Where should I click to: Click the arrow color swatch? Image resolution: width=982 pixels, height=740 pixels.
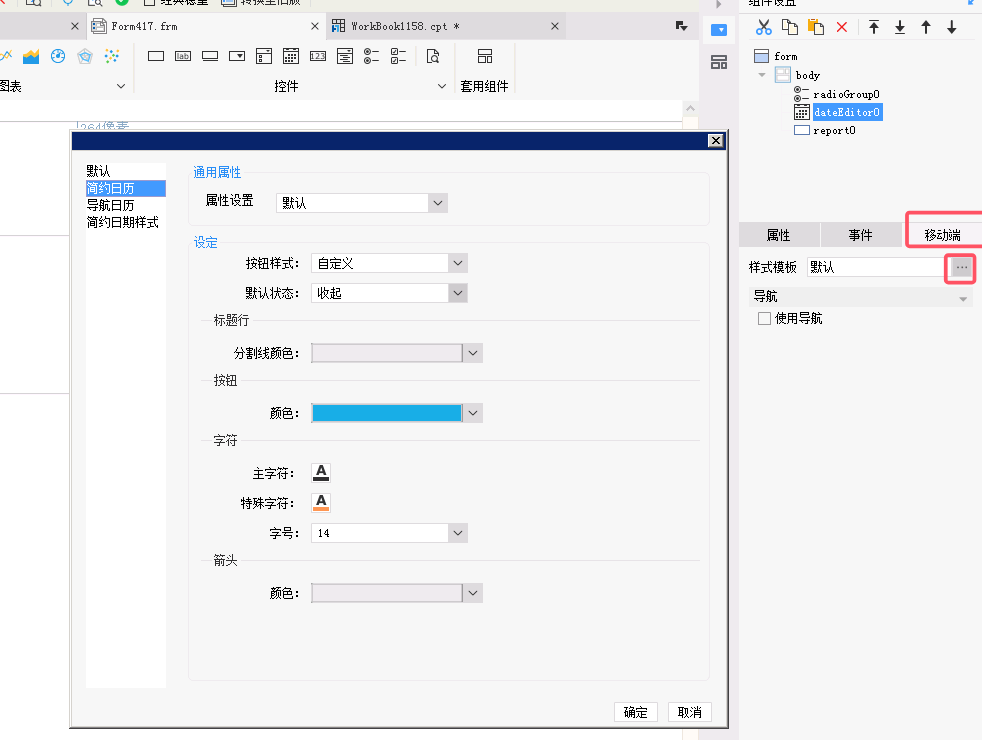click(387, 594)
